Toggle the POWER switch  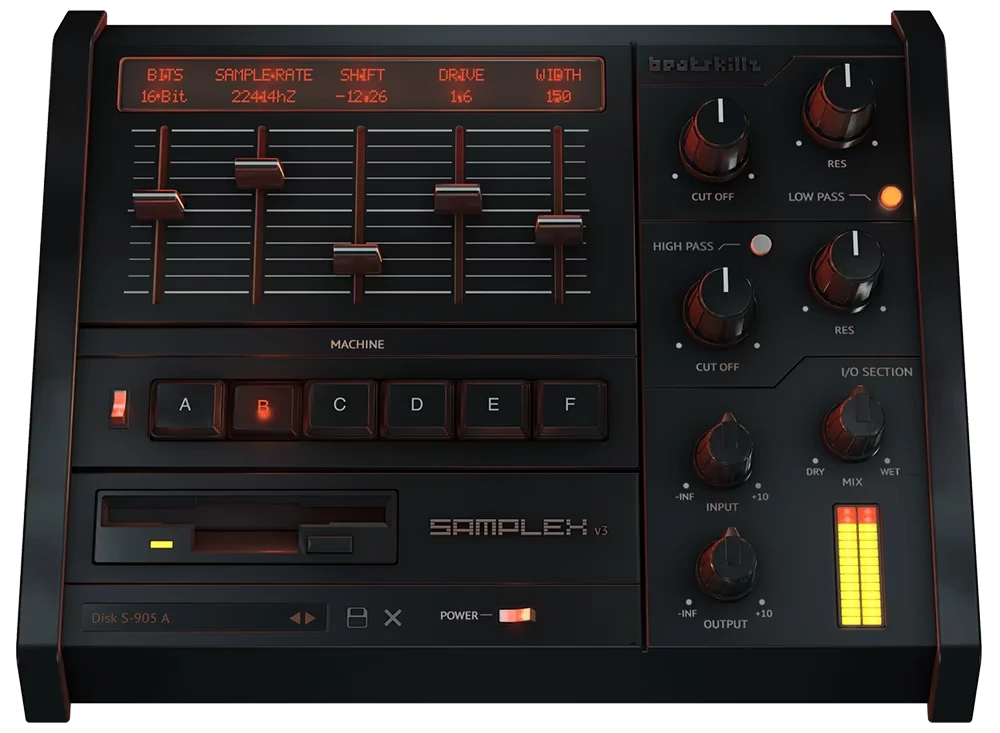pyautogui.click(x=517, y=615)
